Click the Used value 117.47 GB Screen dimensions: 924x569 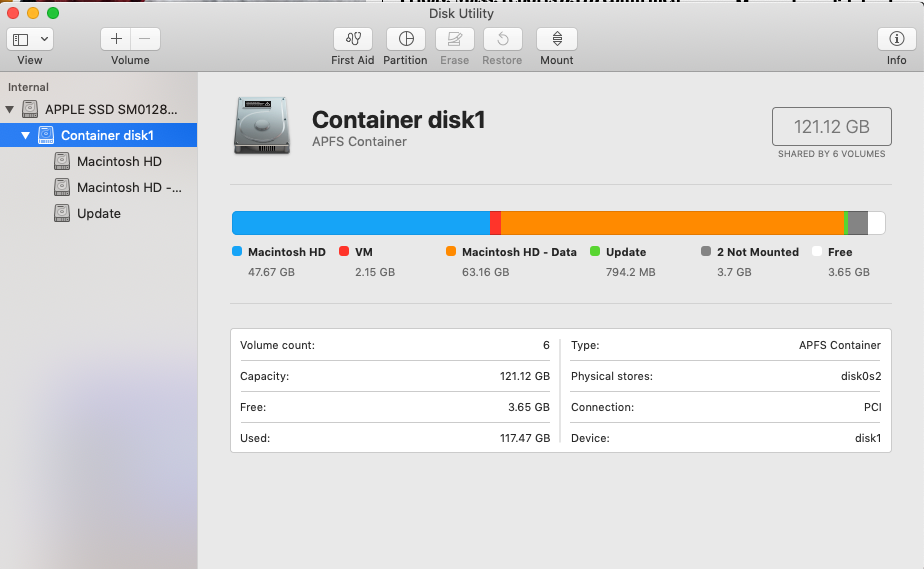click(x=524, y=438)
